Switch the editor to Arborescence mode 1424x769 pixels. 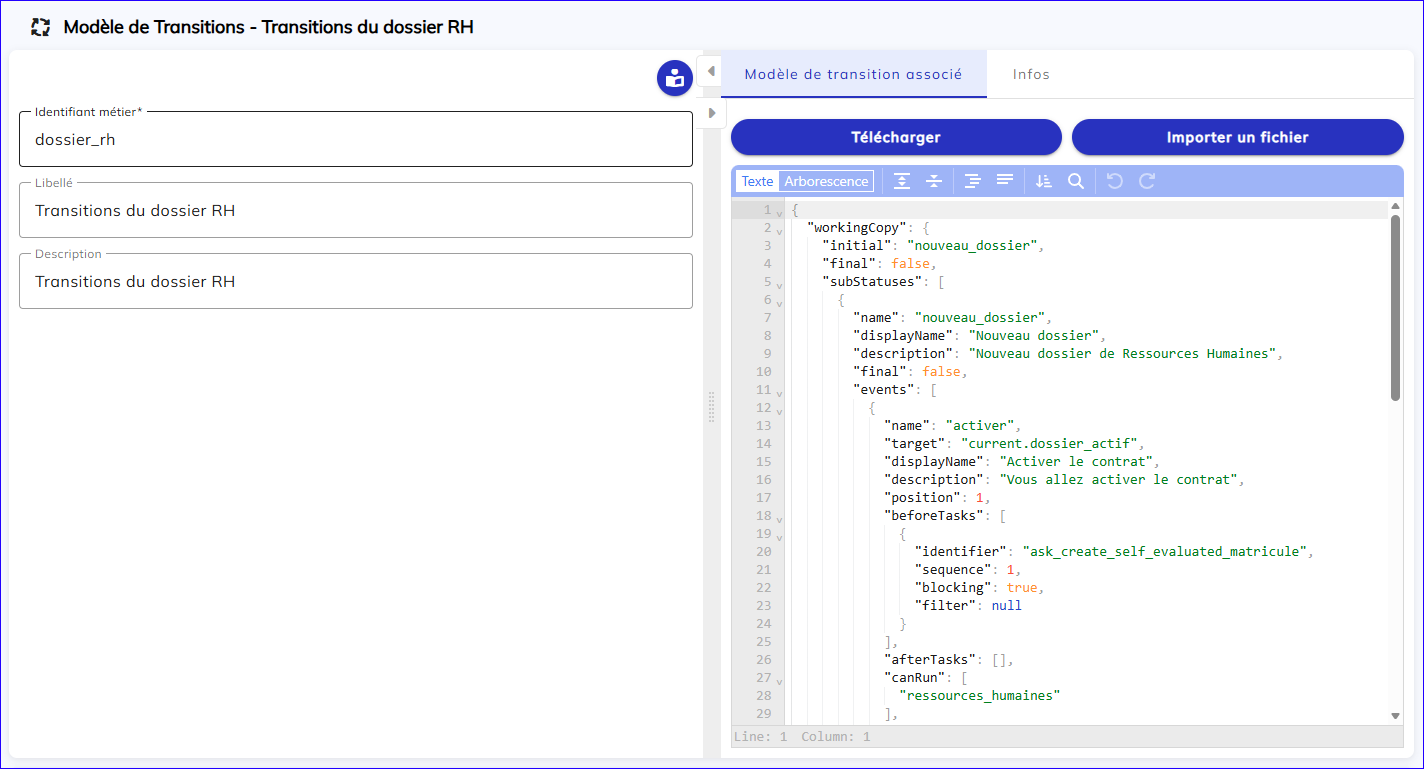[x=826, y=181]
